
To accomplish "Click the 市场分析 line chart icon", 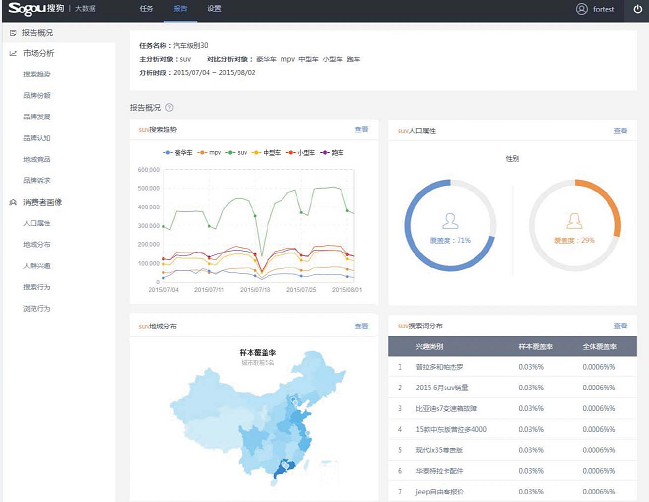I will point(13,53).
